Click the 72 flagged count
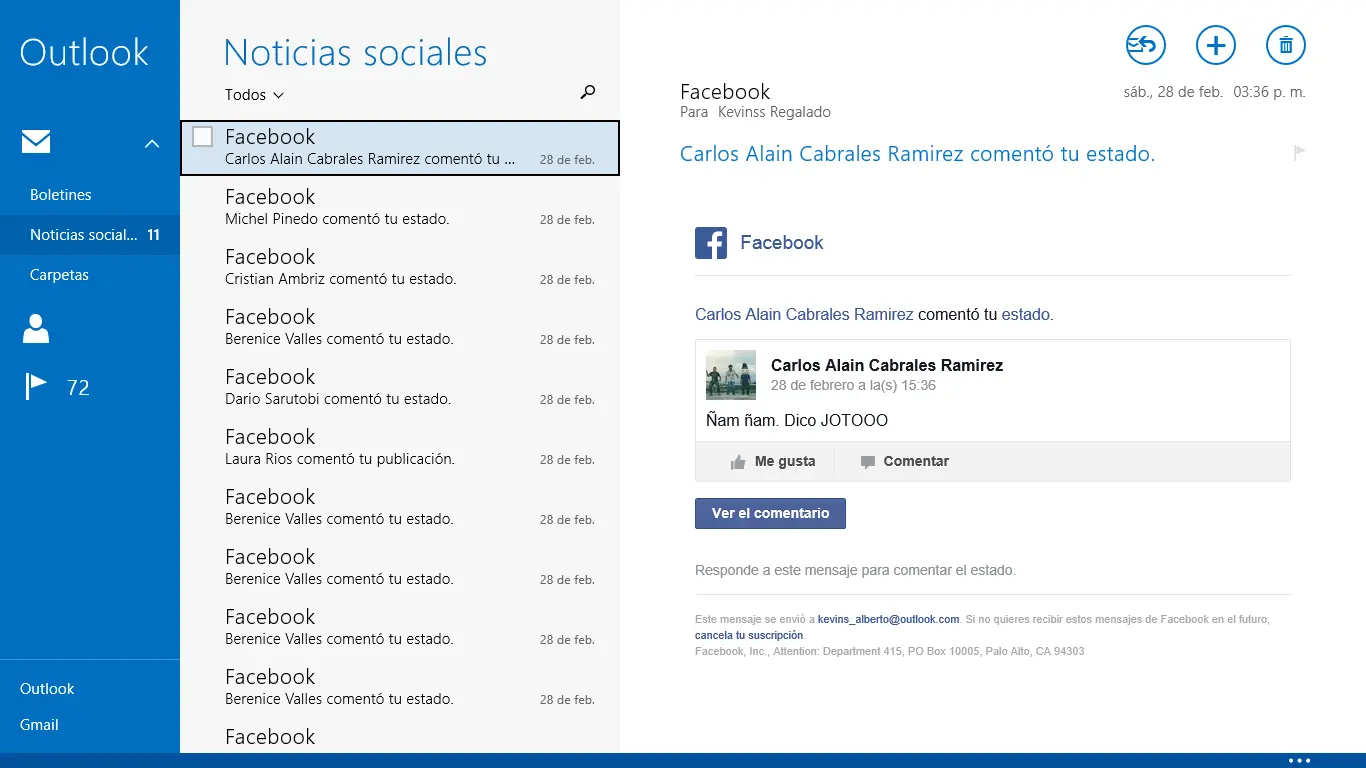Screen dimensions: 1366x768 (x=78, y=387)
